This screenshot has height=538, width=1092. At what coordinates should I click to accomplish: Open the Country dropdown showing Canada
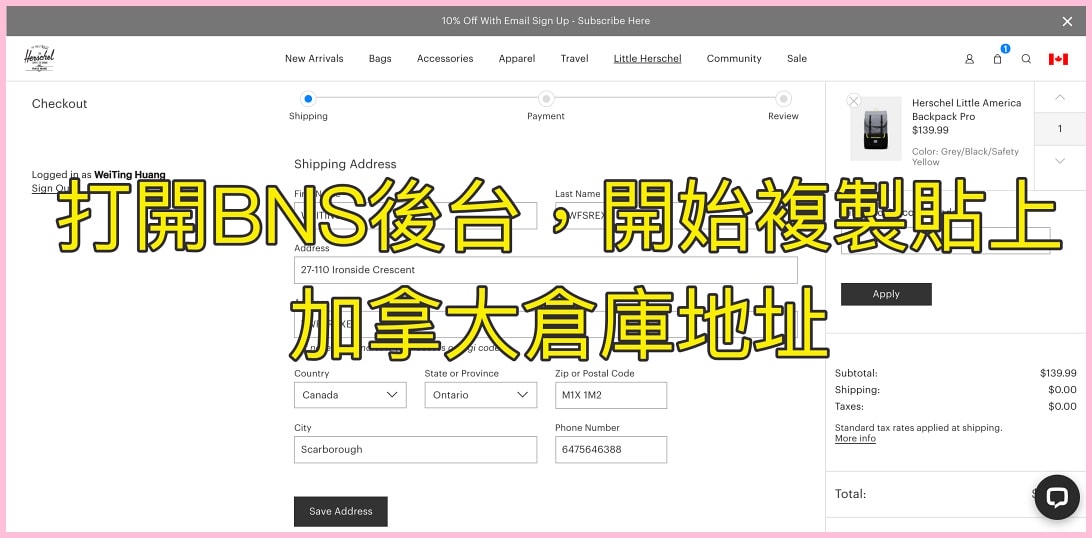click(350, 395)
